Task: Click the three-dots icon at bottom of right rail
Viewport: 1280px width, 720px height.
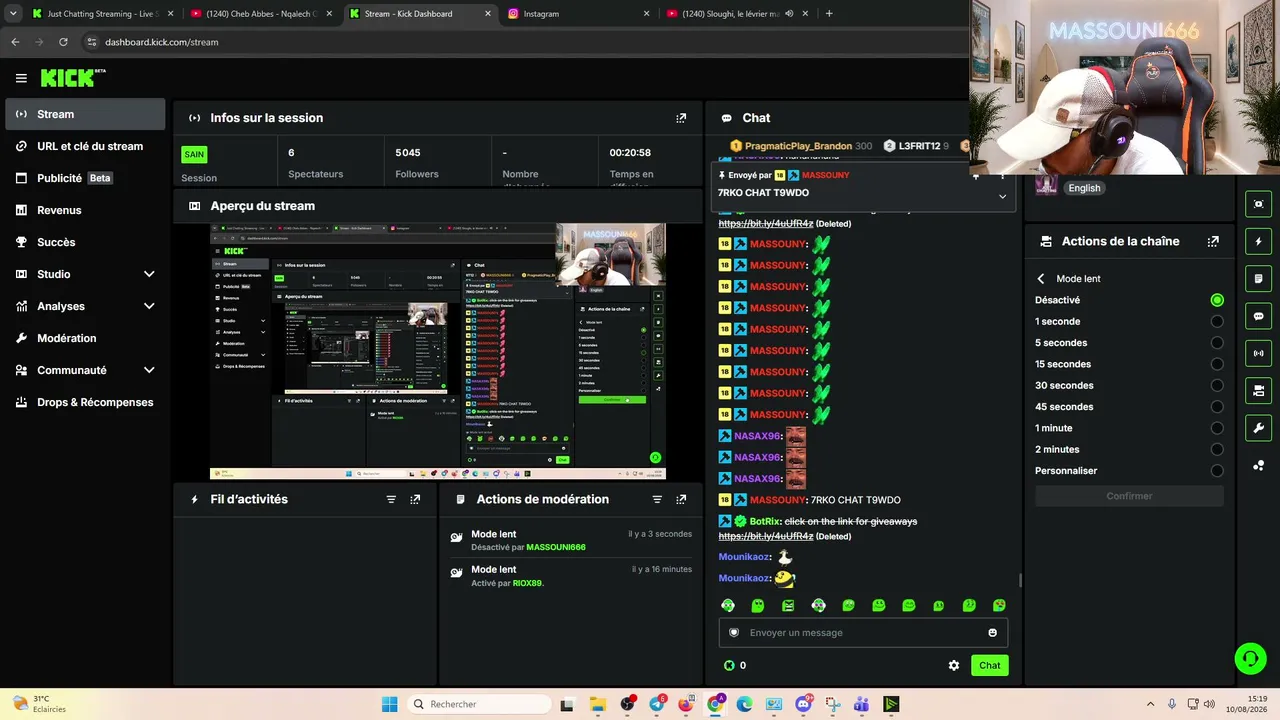Action: [1258, 465]
